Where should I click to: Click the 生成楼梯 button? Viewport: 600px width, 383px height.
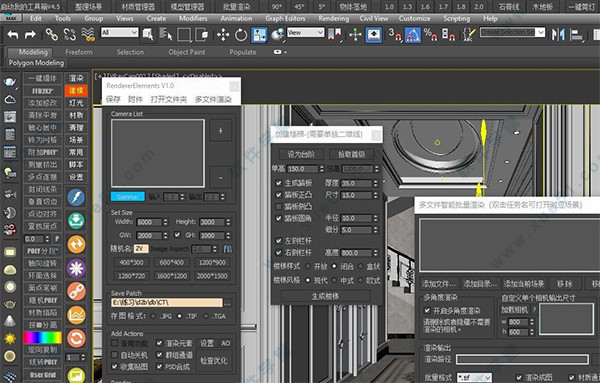tap(325, 296)
